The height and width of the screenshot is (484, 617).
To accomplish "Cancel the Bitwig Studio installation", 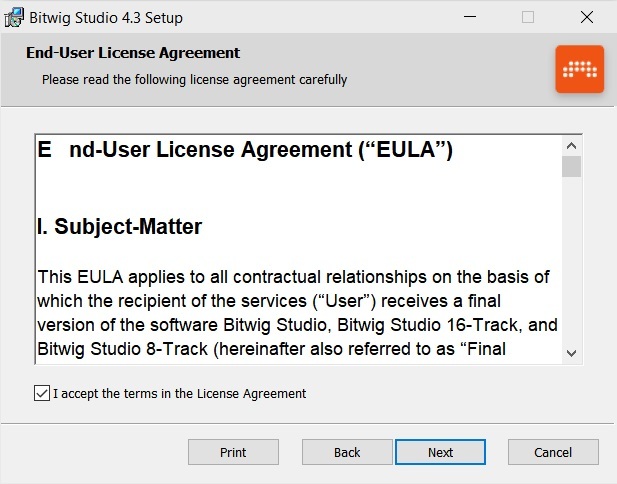I will click(x=553, y=452).
